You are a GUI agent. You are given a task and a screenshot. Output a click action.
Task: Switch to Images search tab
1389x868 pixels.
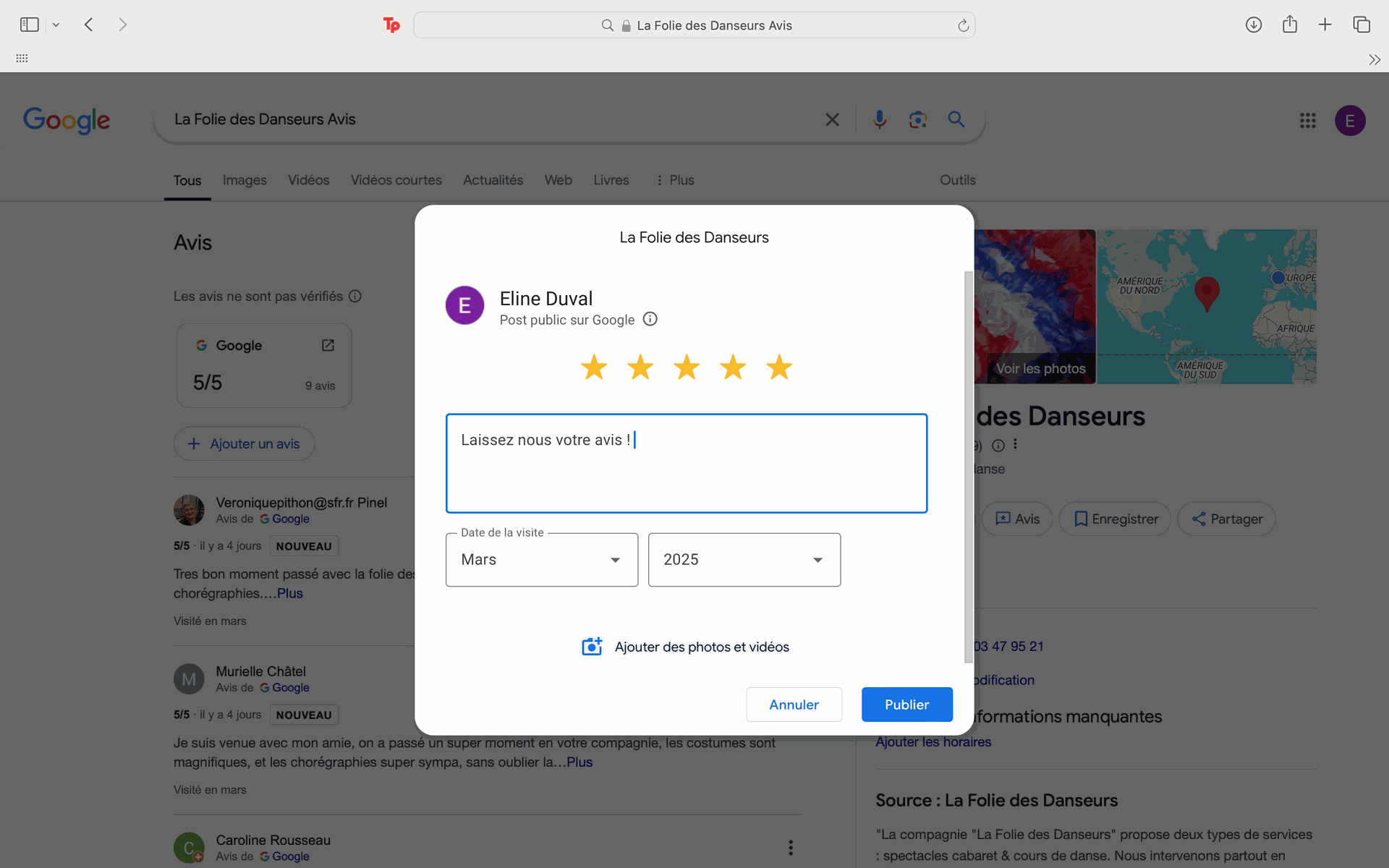245,180
